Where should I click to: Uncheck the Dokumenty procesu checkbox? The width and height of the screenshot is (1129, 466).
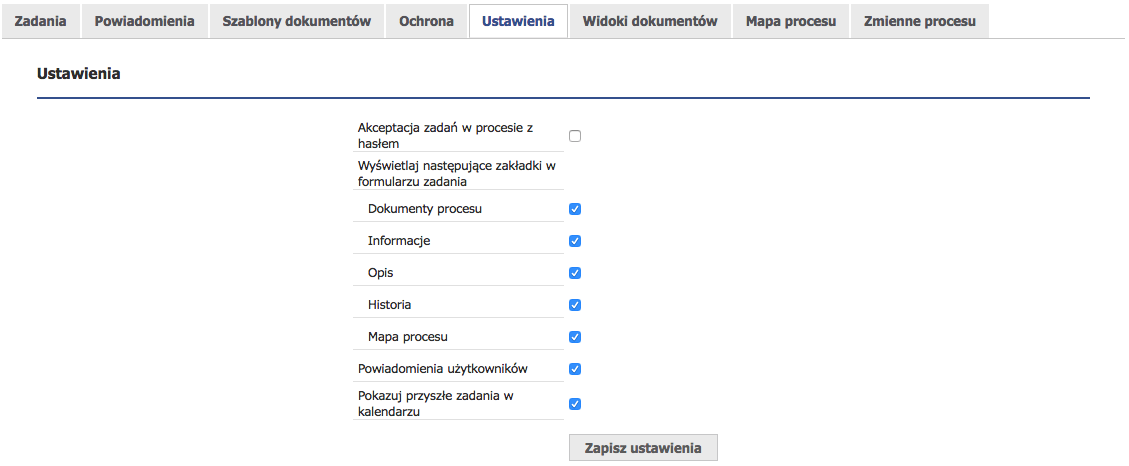575,209
